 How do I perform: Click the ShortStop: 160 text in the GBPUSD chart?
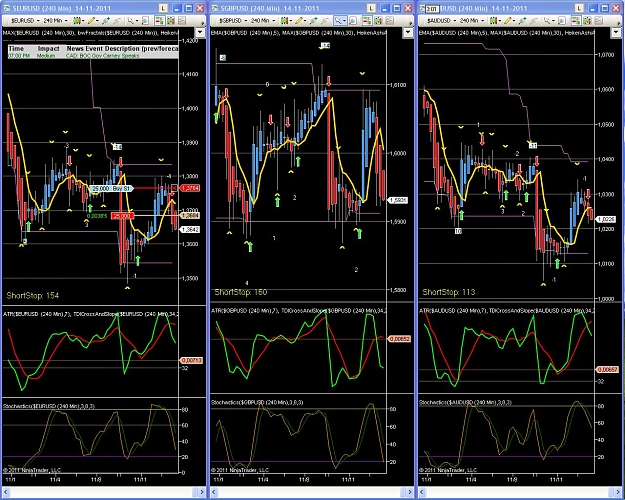pyautogui.click(x=241, y=292)
